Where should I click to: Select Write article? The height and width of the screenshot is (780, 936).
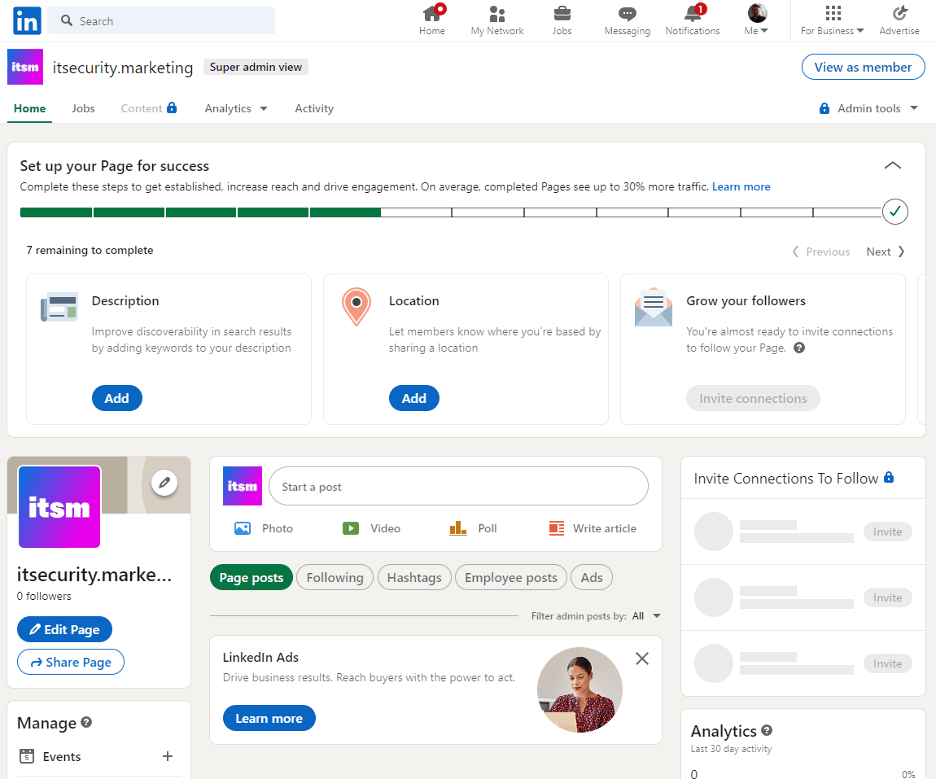592,528
